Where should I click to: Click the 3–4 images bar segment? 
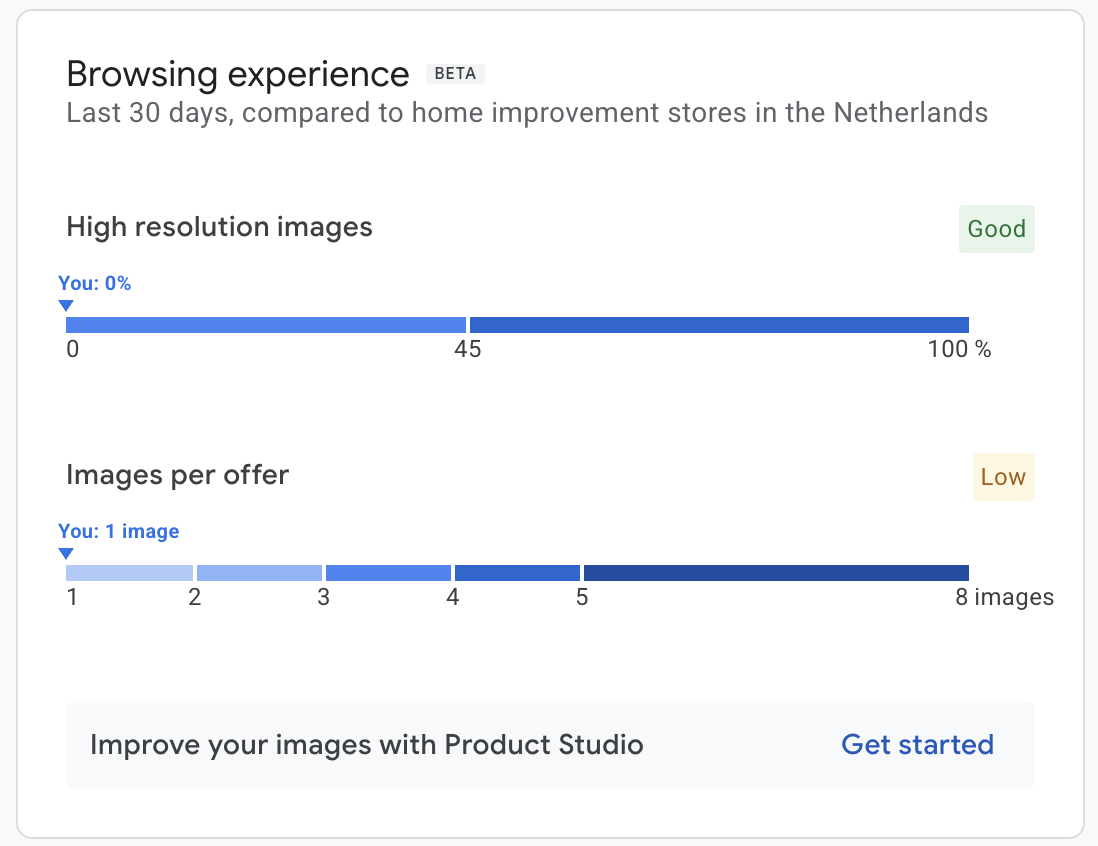pyautogui.click(x=388, y=573)
